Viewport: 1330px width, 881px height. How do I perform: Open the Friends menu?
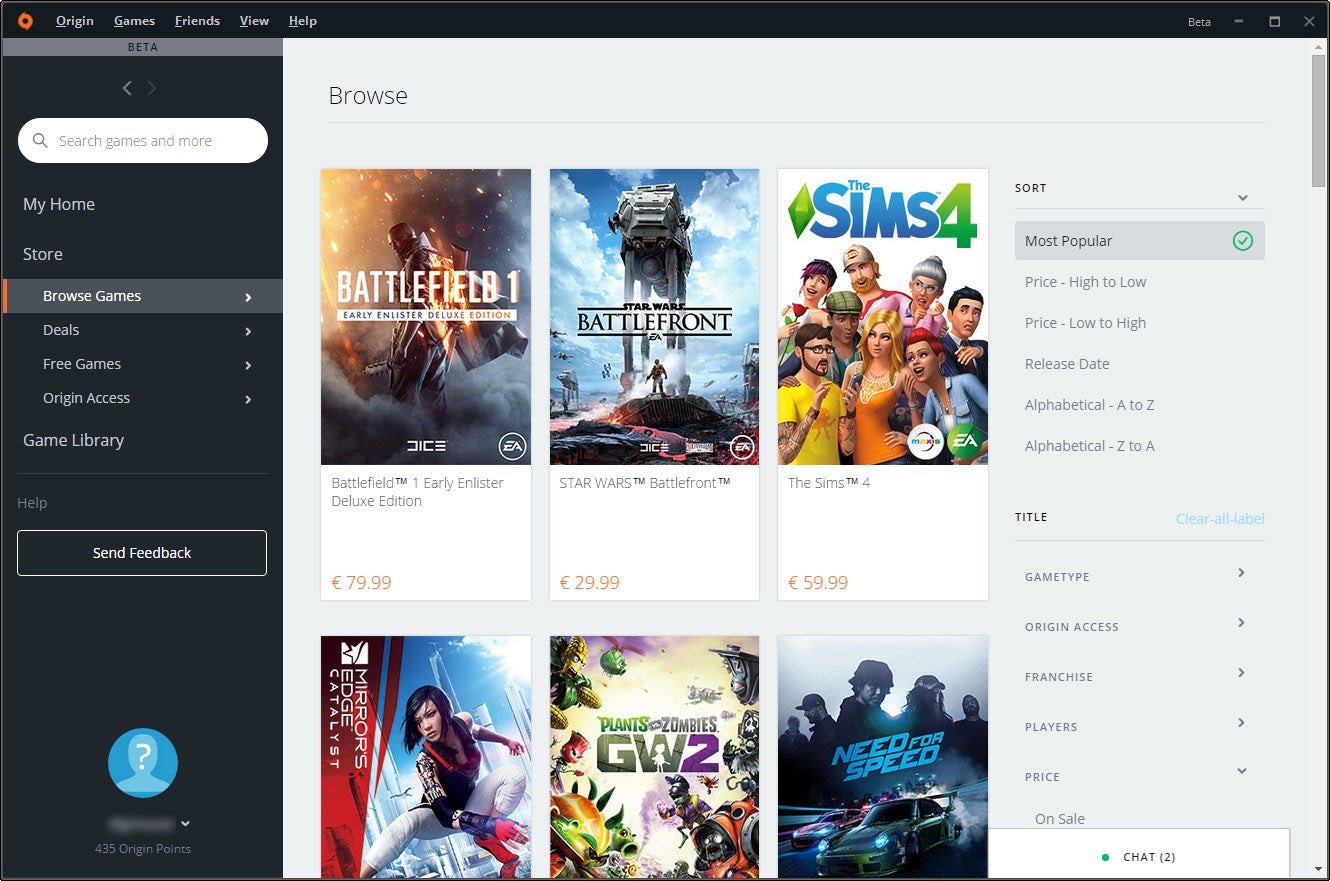(x=197, y=20)
